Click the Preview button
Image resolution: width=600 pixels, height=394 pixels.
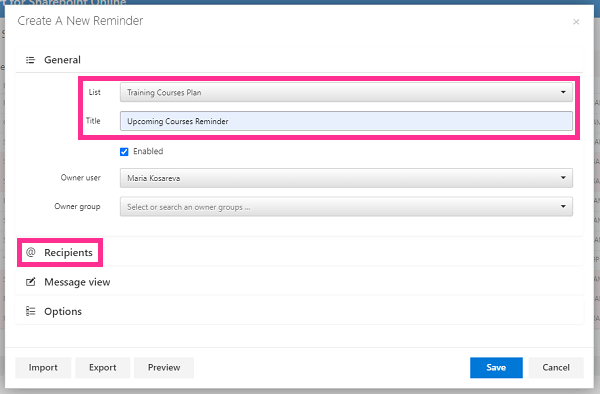pos(164,368)
